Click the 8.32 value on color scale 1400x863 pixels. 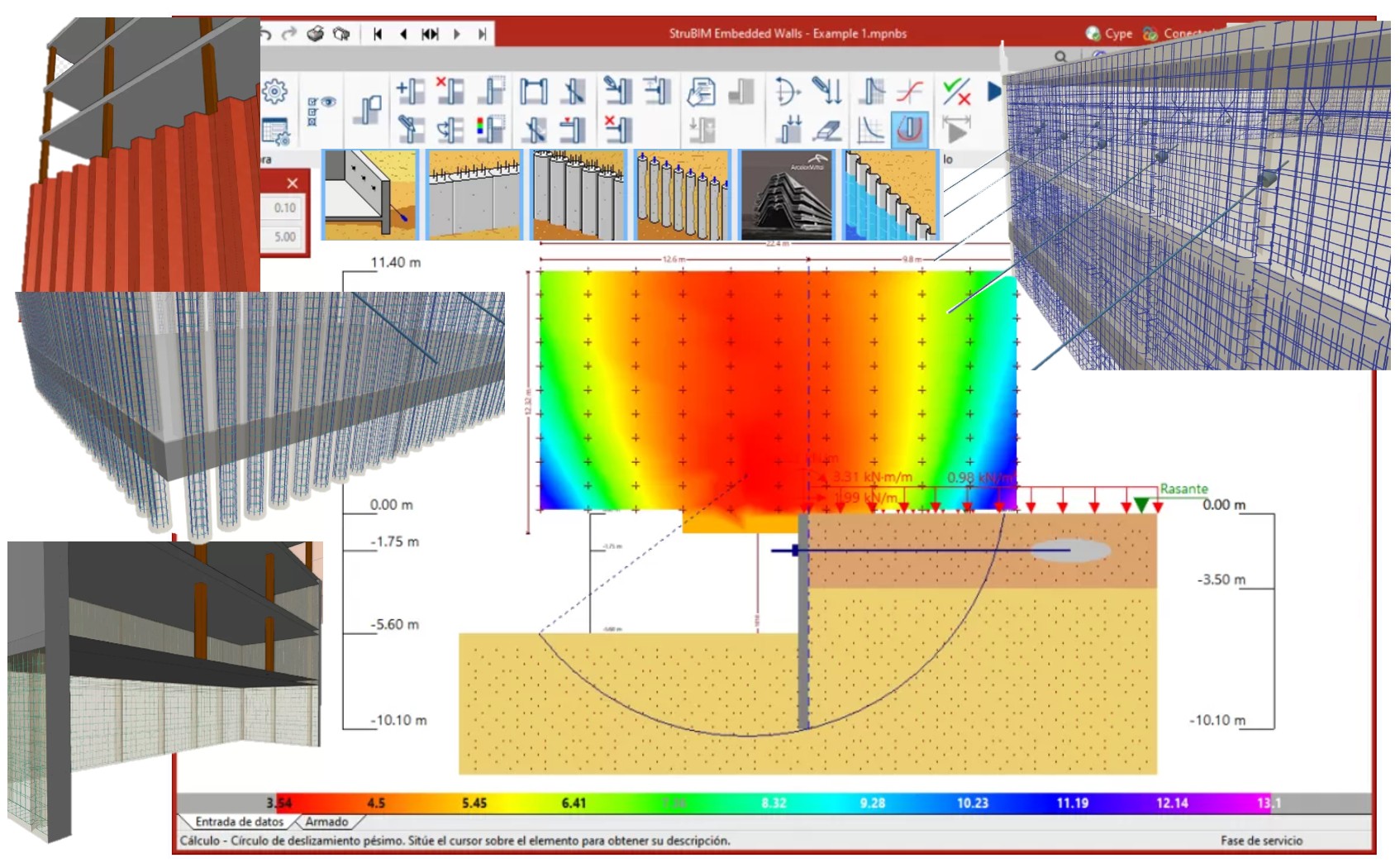(x=774, y=803)
